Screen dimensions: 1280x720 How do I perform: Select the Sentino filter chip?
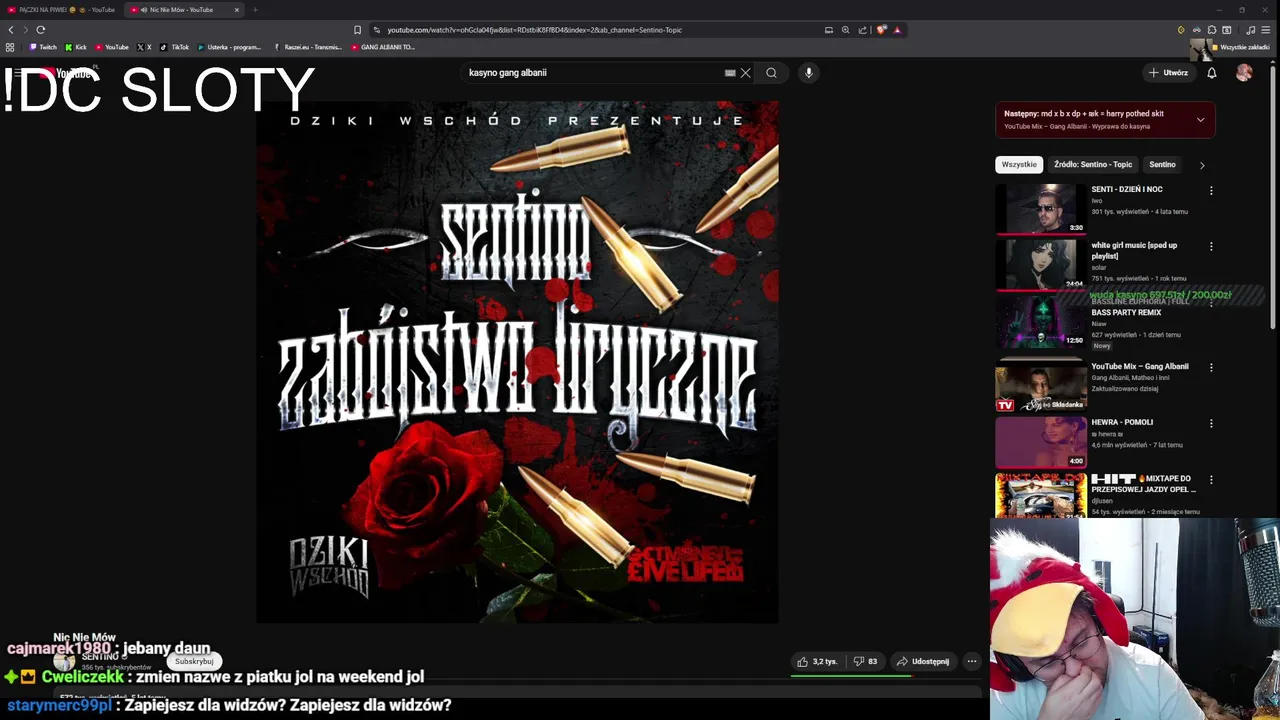tap(1162, 164)
